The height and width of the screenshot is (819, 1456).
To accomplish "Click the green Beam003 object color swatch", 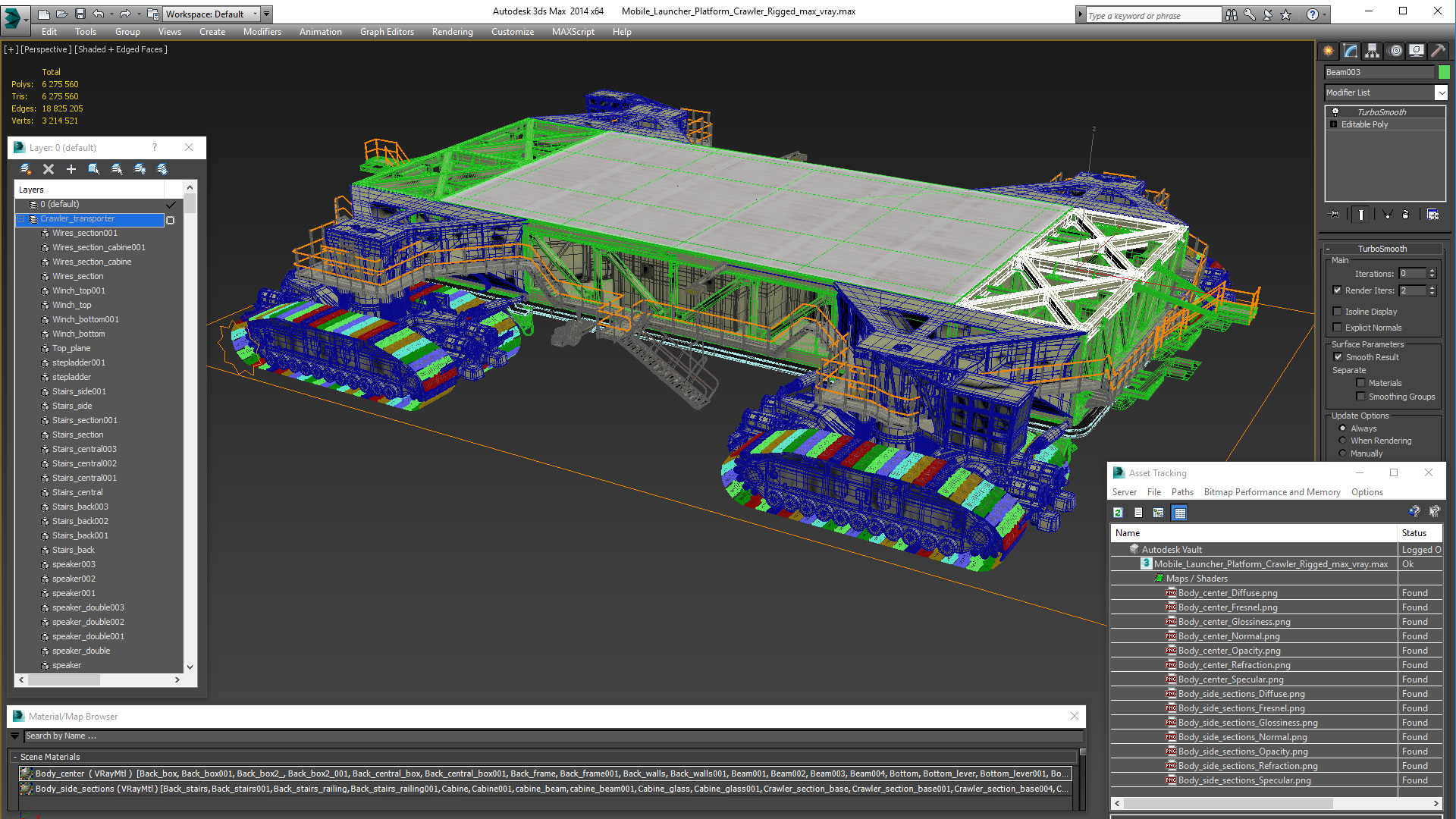I will [1444, 72].
